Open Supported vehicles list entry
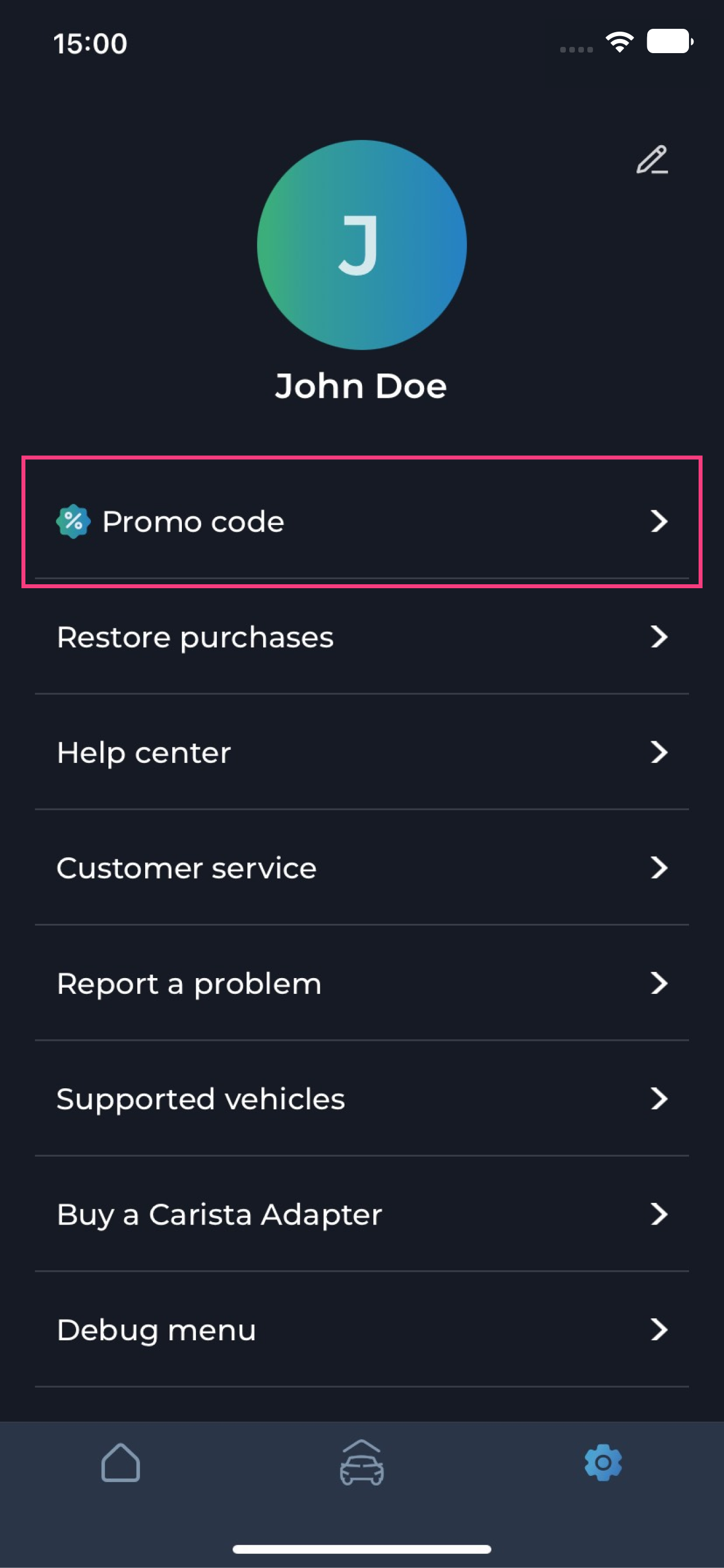The height and width of the screenshot is (1568, 724). pyautogui.click(x=362, y=1098)
